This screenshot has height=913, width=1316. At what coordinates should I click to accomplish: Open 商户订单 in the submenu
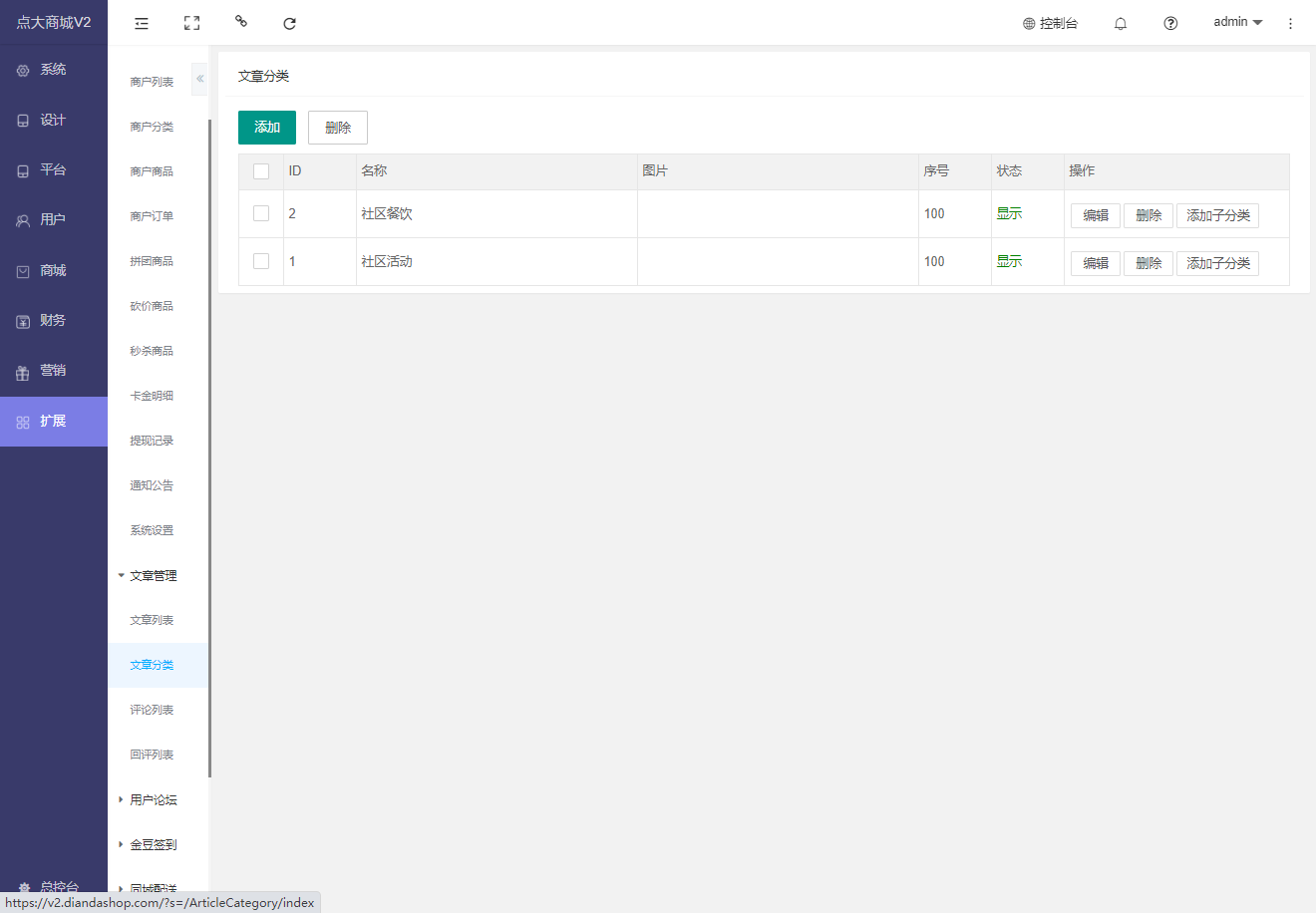point(152,216)
